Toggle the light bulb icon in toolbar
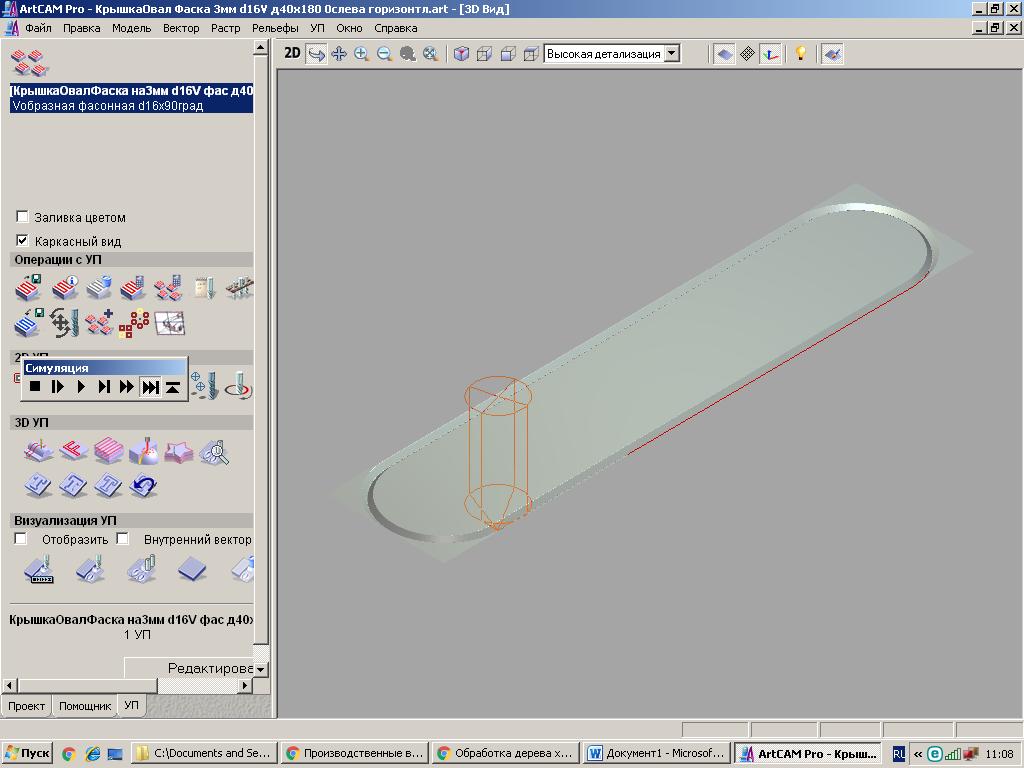The image size is (1024, 768). pos(800,54)
